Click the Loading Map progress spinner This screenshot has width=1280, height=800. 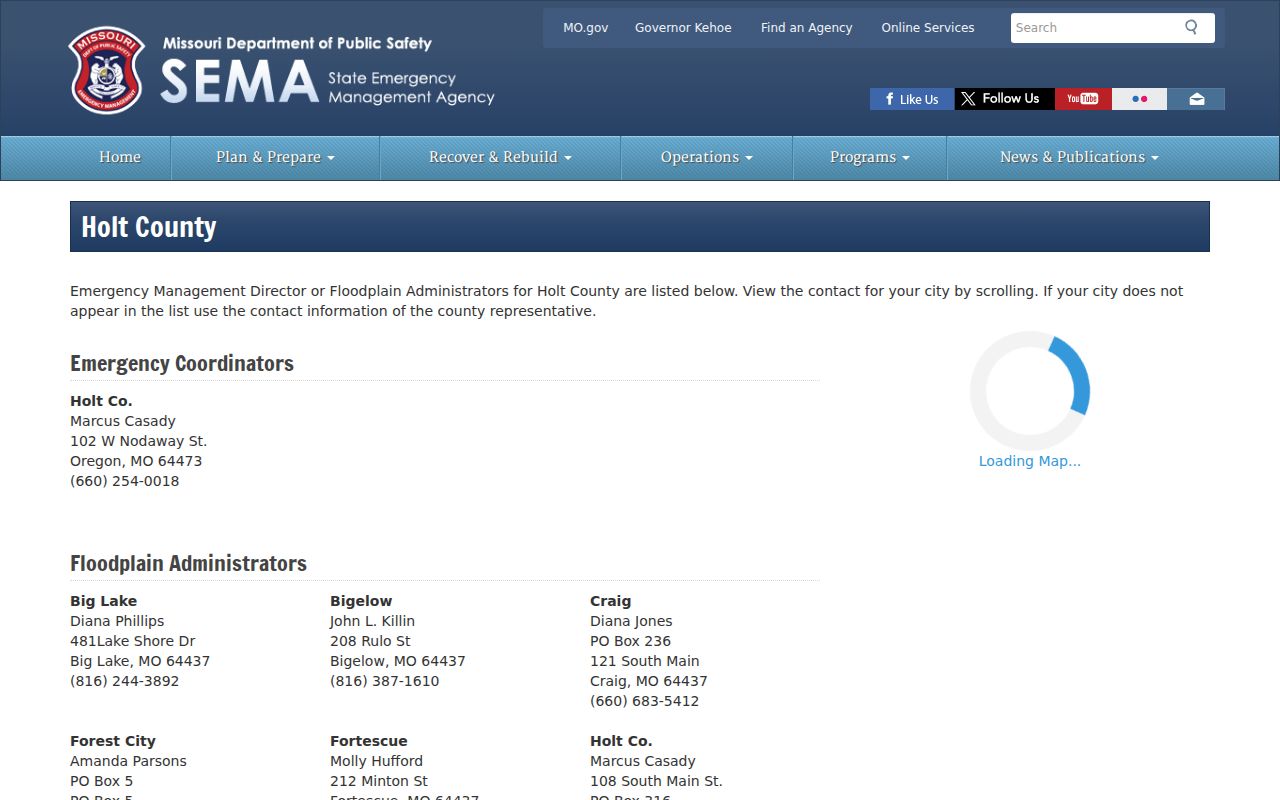click(x=1030, y=391)
